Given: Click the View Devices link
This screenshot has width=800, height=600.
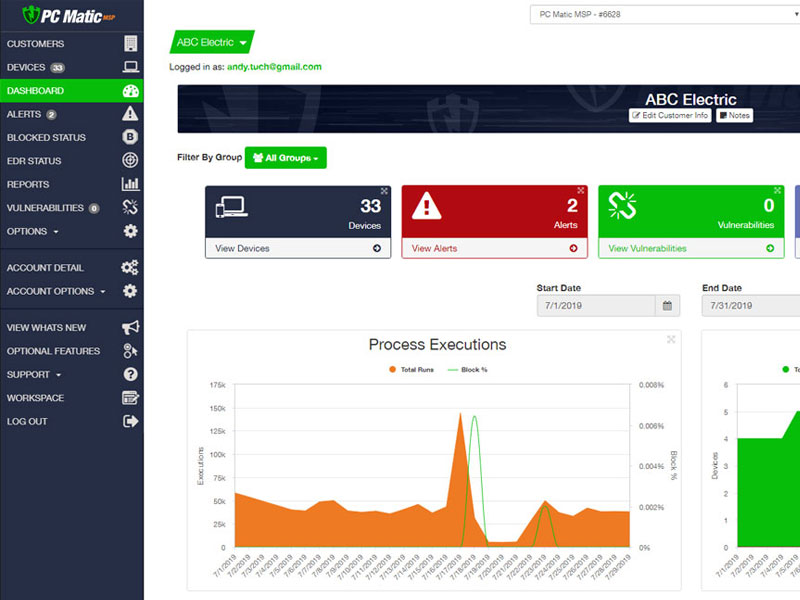Looking at the screenshot, I should [x=242, y=248].
